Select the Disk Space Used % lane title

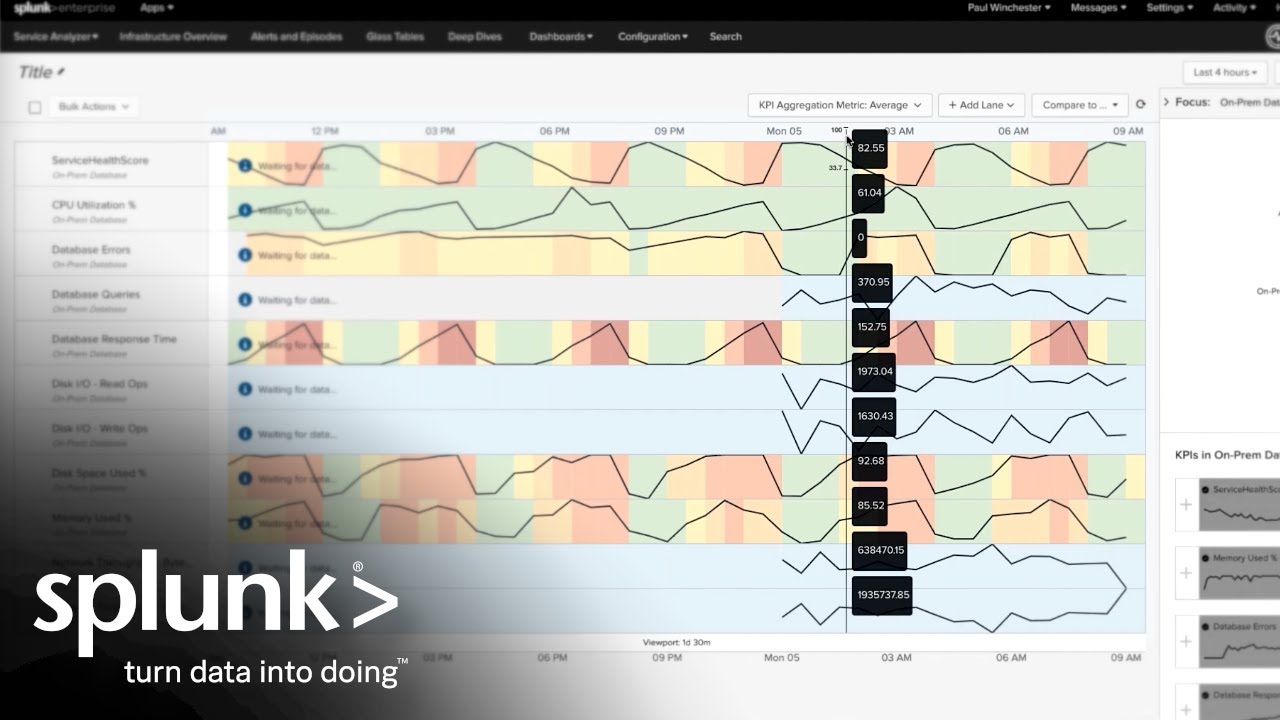(x=99, y=473)
